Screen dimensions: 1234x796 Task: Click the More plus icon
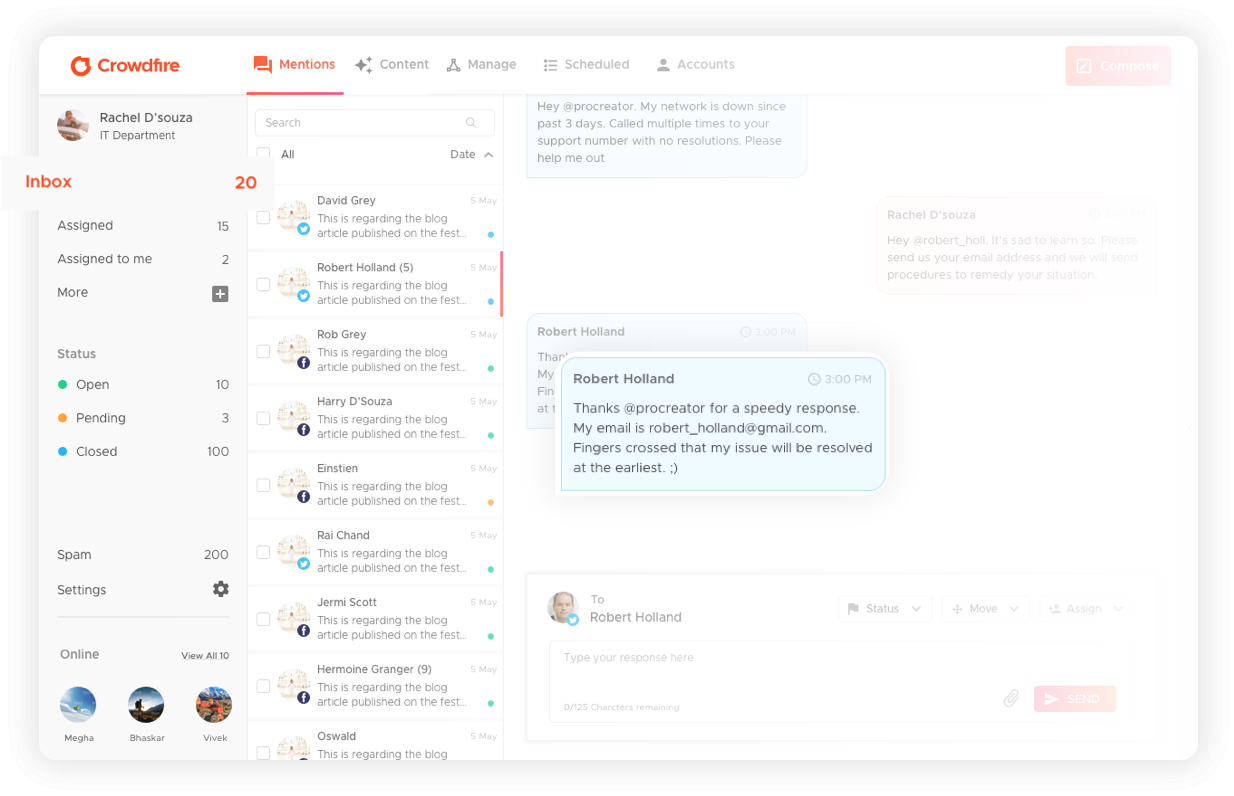coord(220,293)
